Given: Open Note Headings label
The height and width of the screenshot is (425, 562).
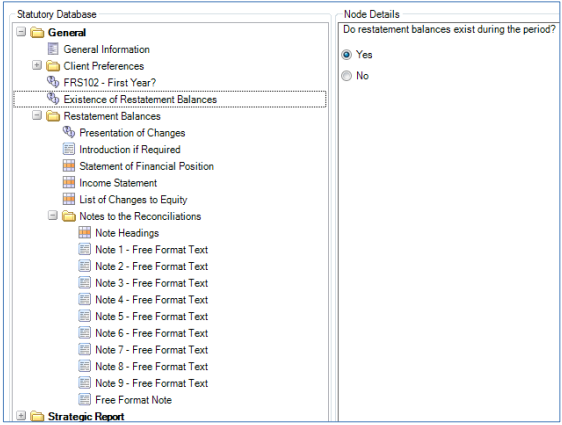Looking at the screenshot, I should [x=127, y=233].
